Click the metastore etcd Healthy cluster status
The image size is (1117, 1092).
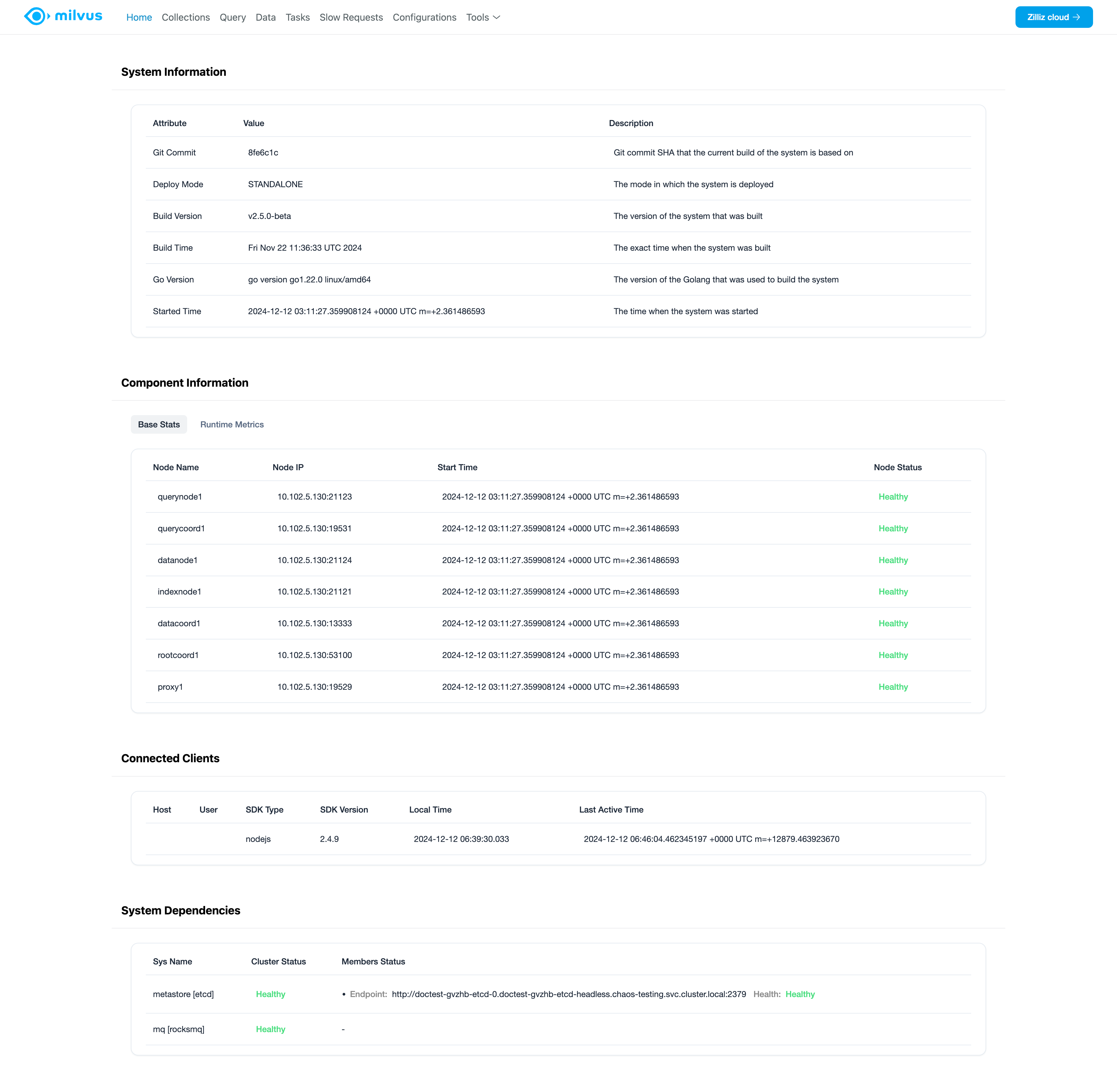click(x=271, y=994)
